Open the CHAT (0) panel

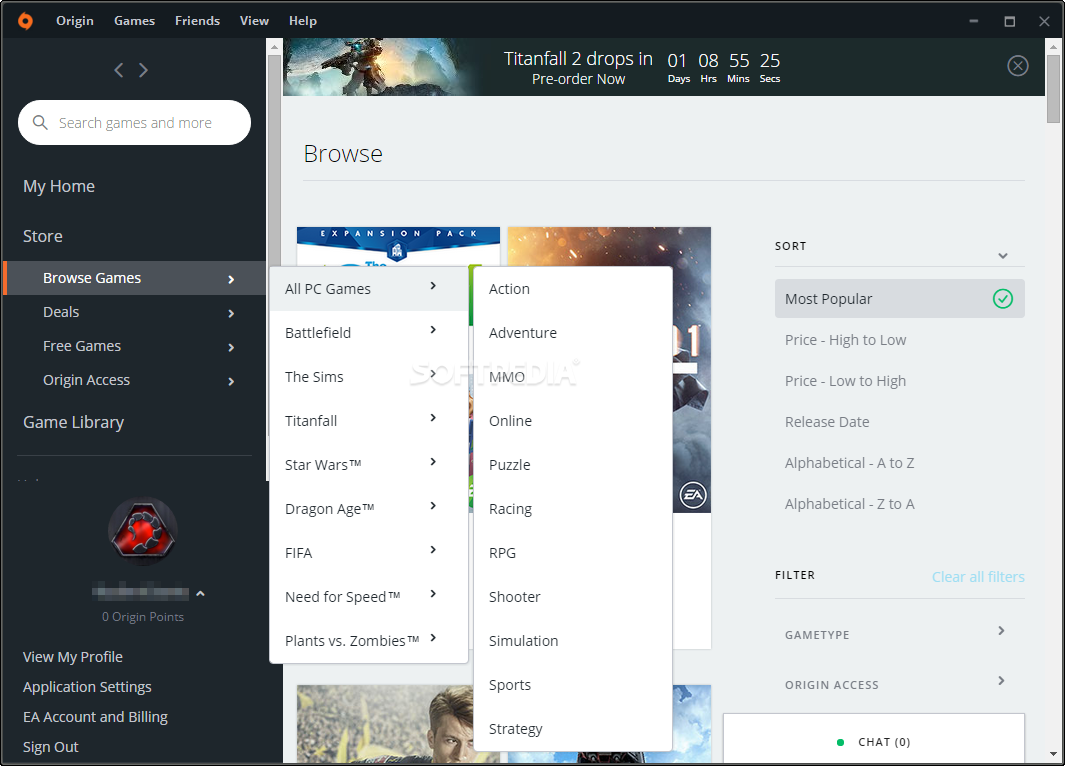click(x=874, y=738)
